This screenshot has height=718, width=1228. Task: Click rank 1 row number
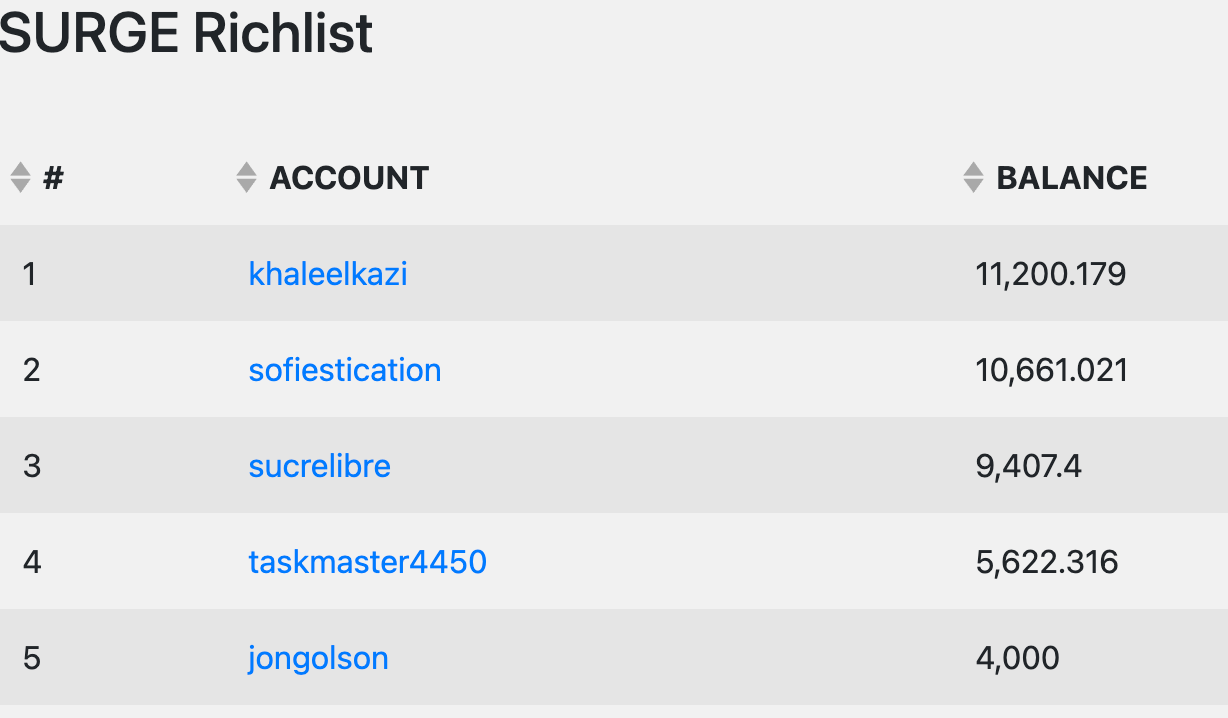tap(30, 274)
